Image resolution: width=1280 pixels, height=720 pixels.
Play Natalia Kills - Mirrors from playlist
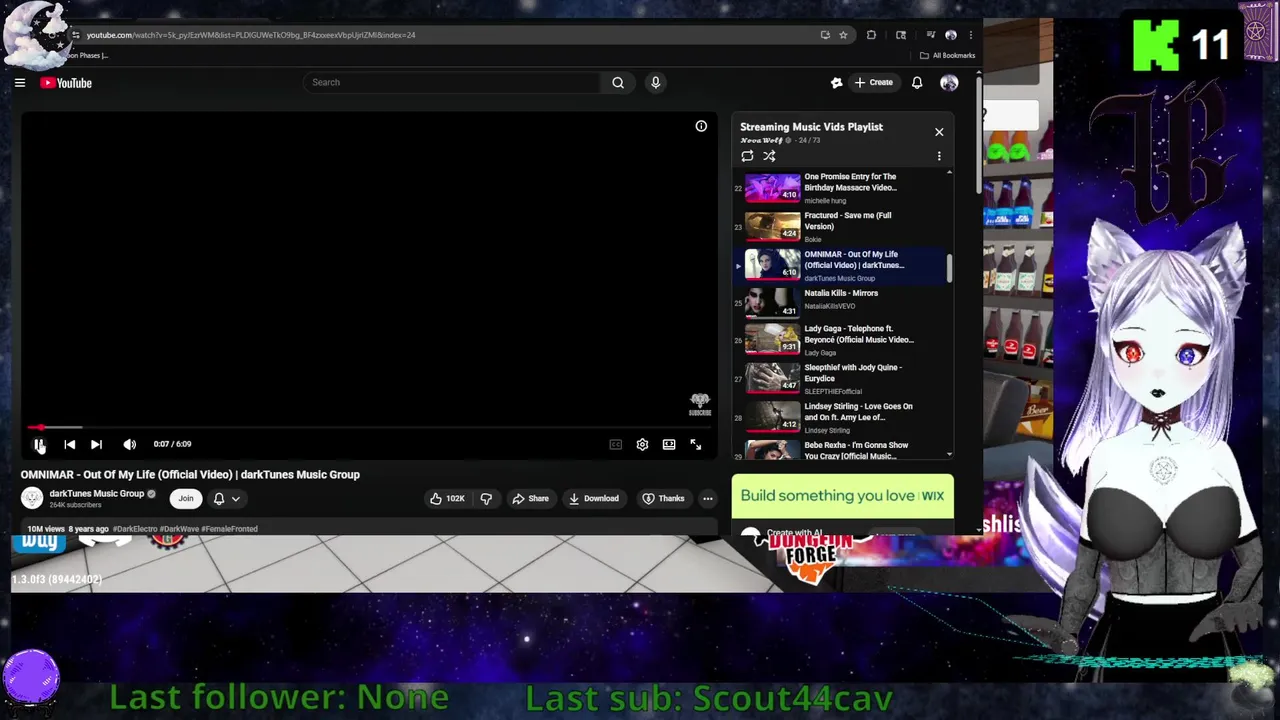tap(840, 302)
